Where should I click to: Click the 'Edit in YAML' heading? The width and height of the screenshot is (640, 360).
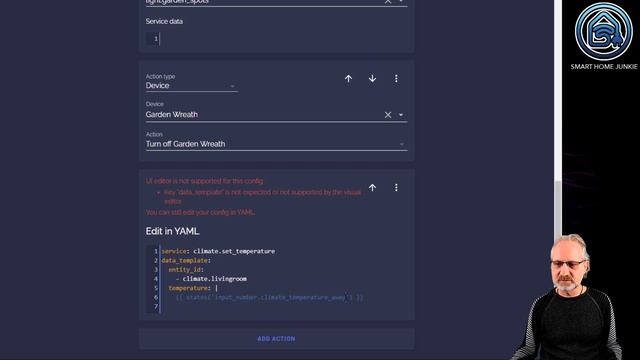point(172,231)
